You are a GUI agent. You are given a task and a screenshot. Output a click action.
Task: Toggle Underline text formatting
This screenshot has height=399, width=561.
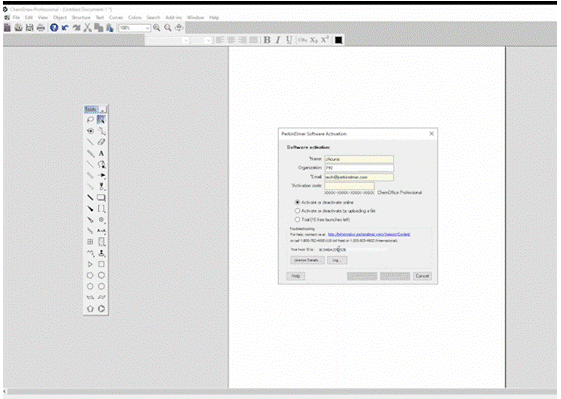[x=289, y=40]
